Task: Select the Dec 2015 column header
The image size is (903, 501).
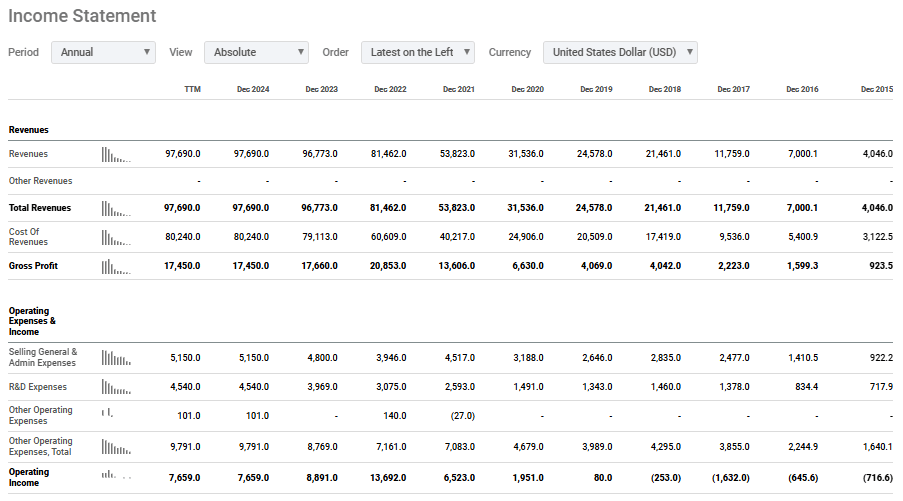Action: click(x=877, y=89)
